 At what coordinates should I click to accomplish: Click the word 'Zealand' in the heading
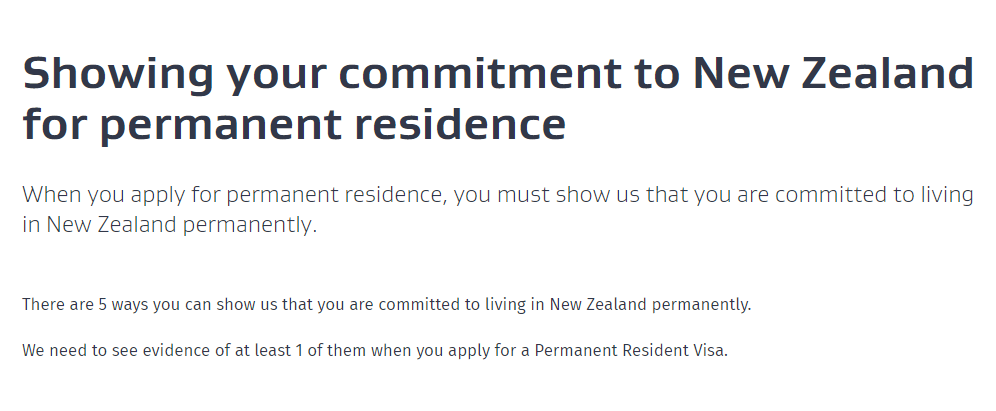pos(888,72)
